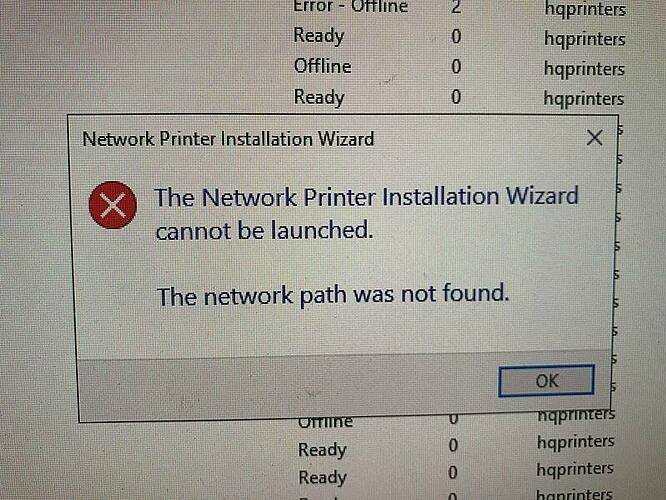Click job count 0 in second Ready row below dialog
The image size is (666, 500).
(x=453, y=473)
